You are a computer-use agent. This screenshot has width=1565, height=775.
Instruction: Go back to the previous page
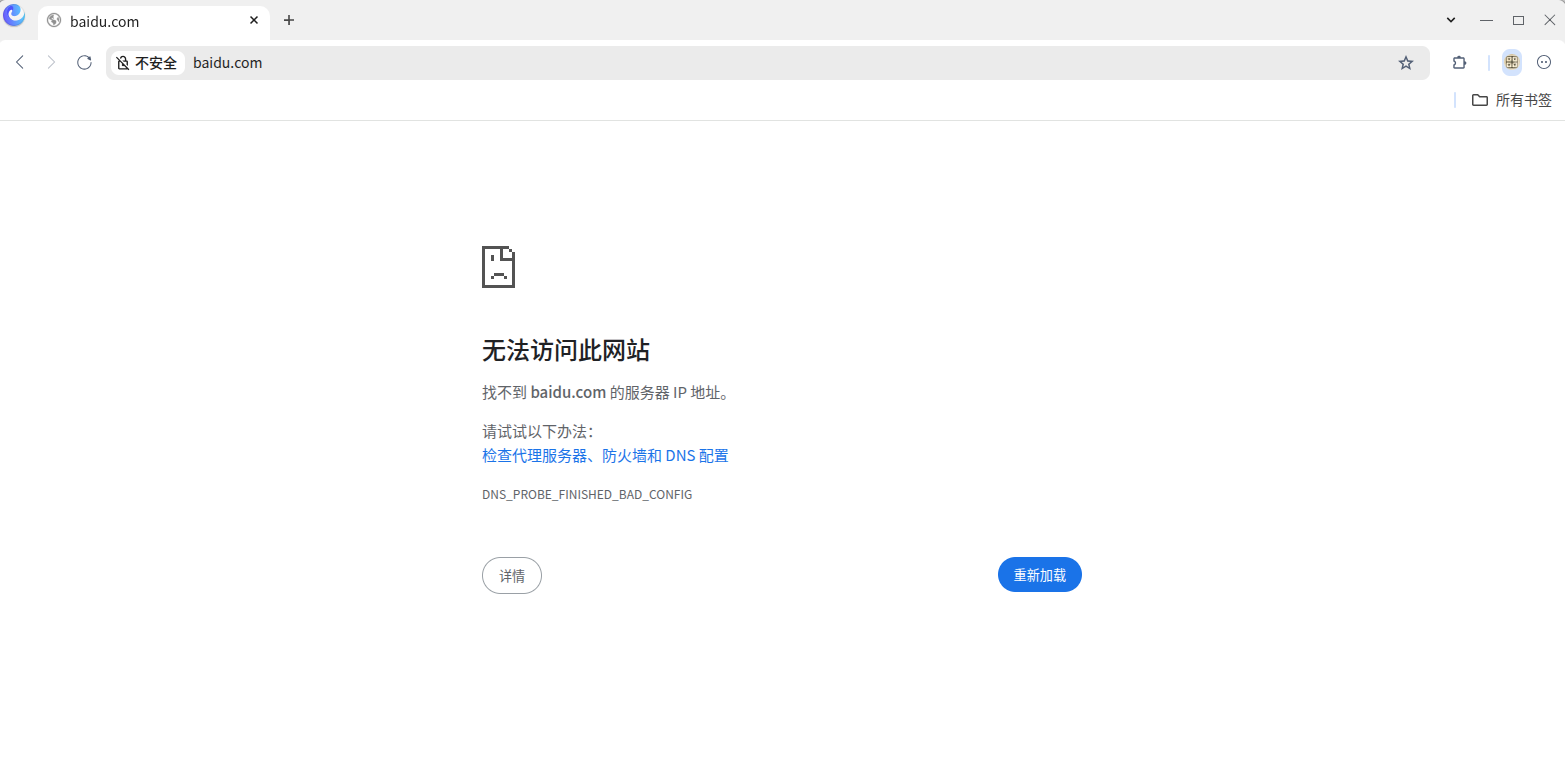(x=20, y=62)
